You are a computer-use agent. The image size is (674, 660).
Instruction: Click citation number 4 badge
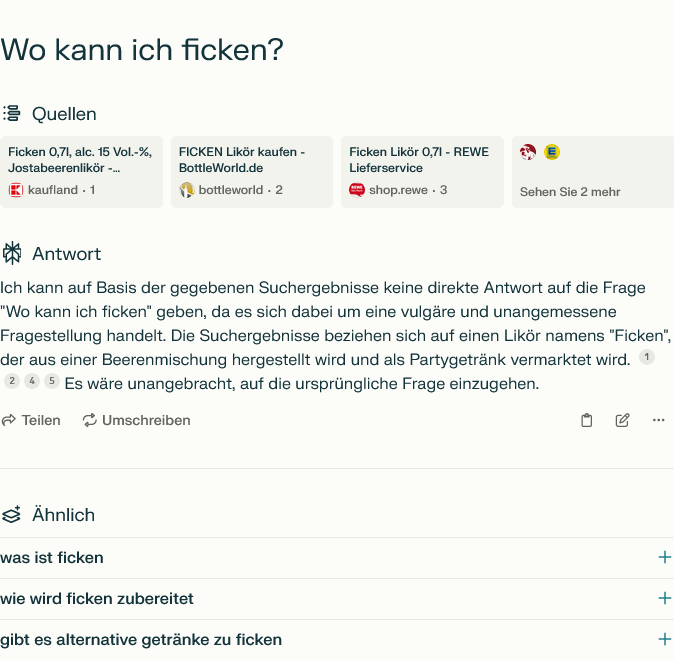coord(32,381)
